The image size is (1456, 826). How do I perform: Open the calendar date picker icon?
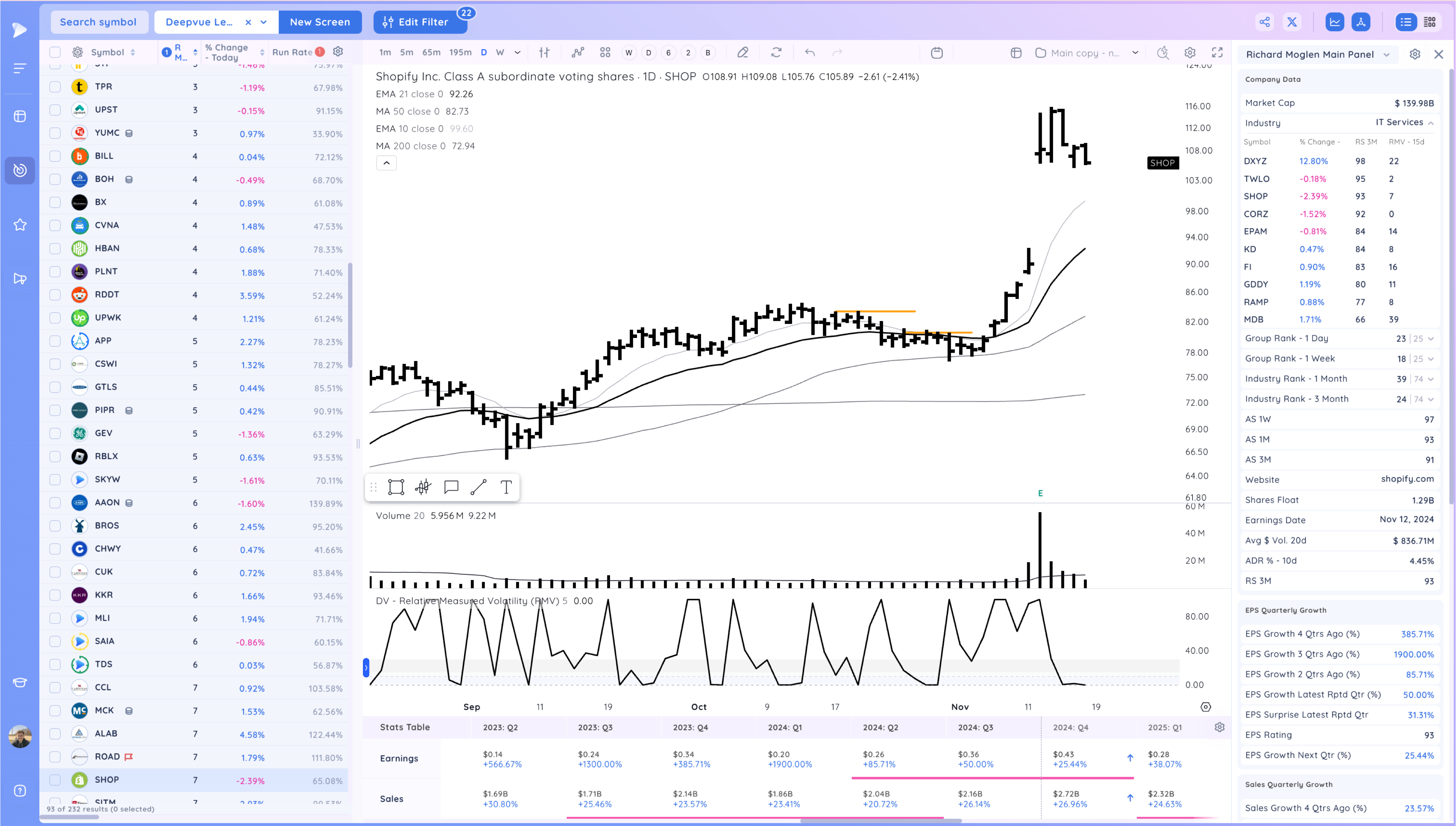937,53
